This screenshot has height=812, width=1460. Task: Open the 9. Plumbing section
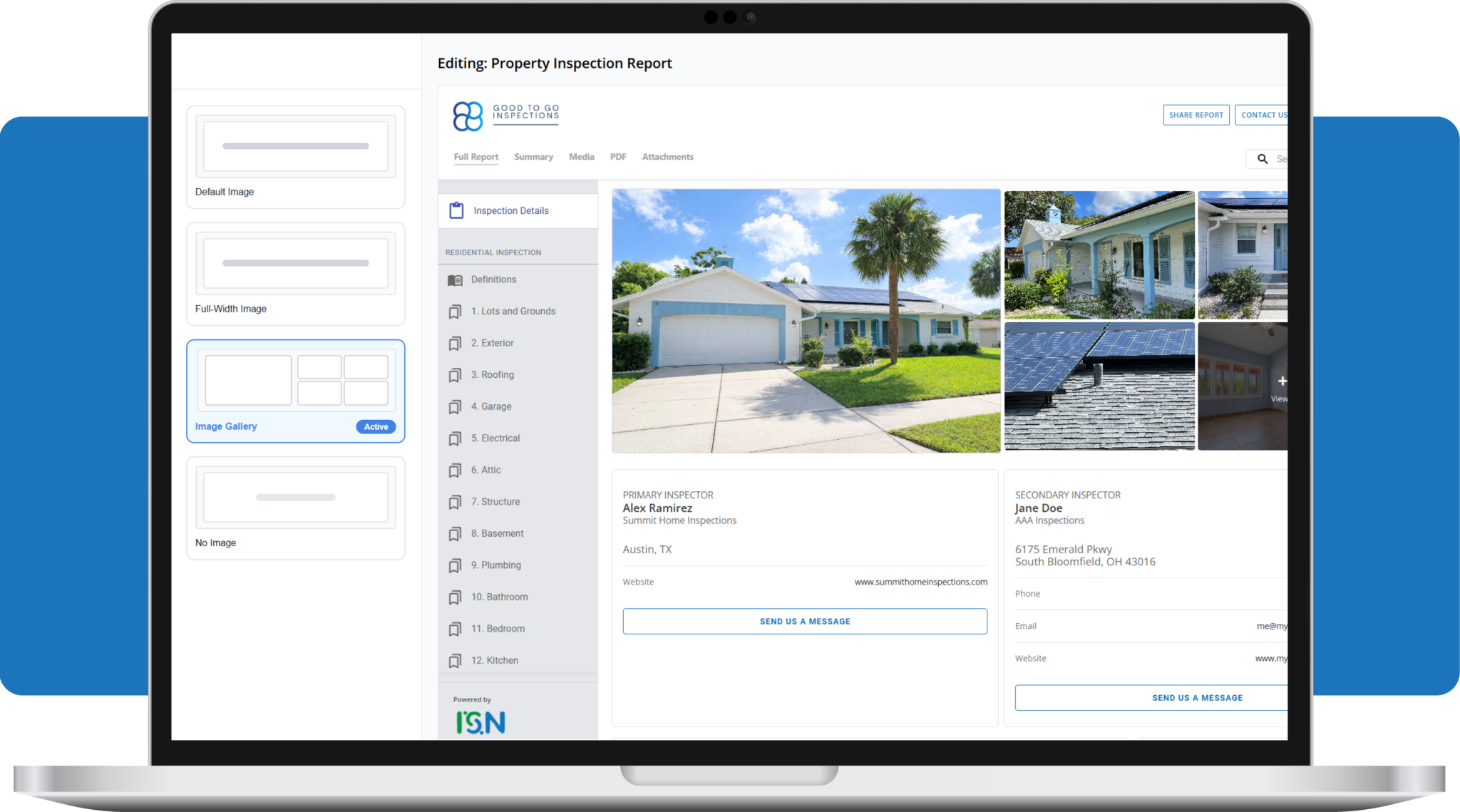pyautogui.click(x=518, y=565)
